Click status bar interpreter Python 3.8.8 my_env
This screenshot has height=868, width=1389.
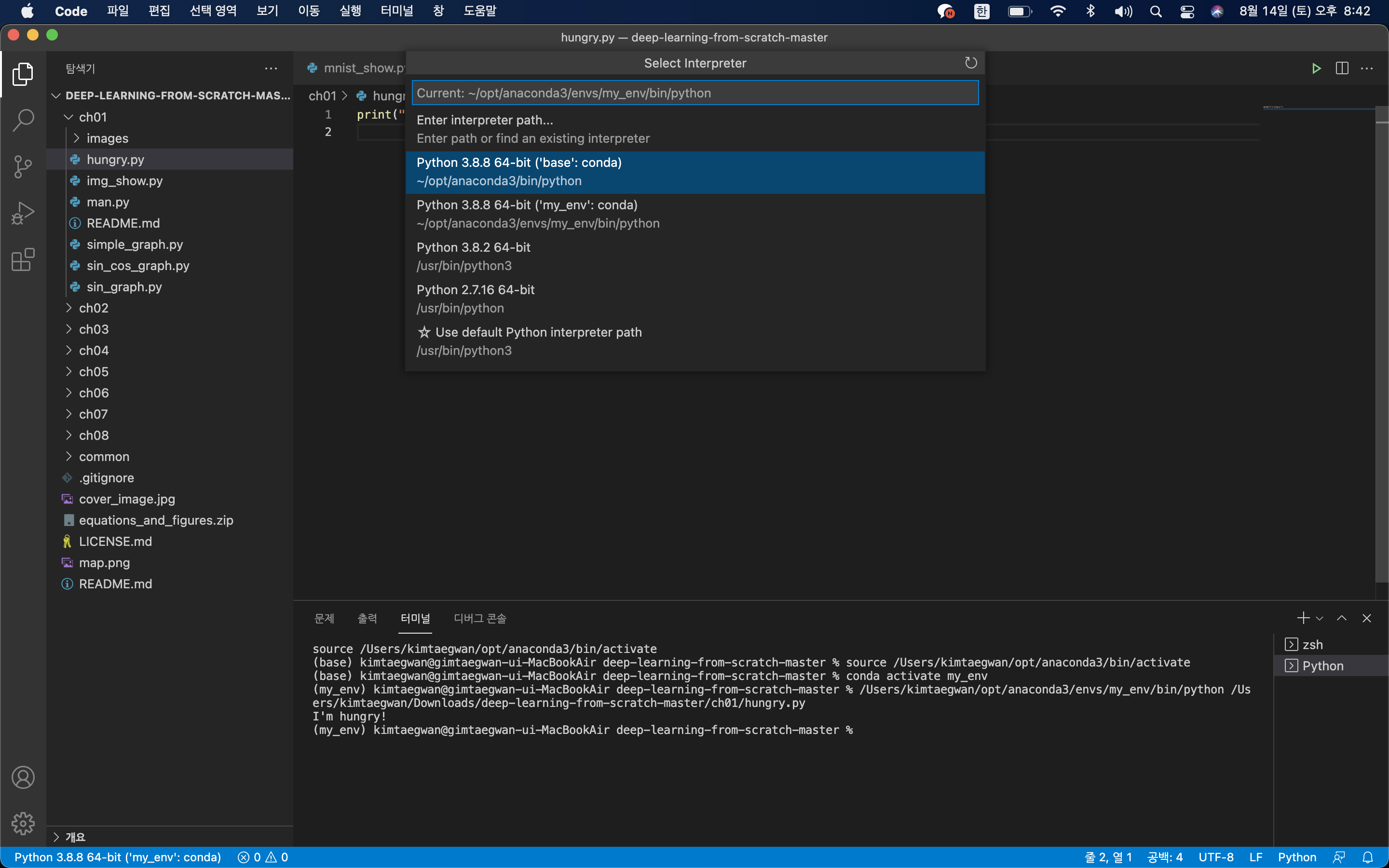click(x=118, y=857)
